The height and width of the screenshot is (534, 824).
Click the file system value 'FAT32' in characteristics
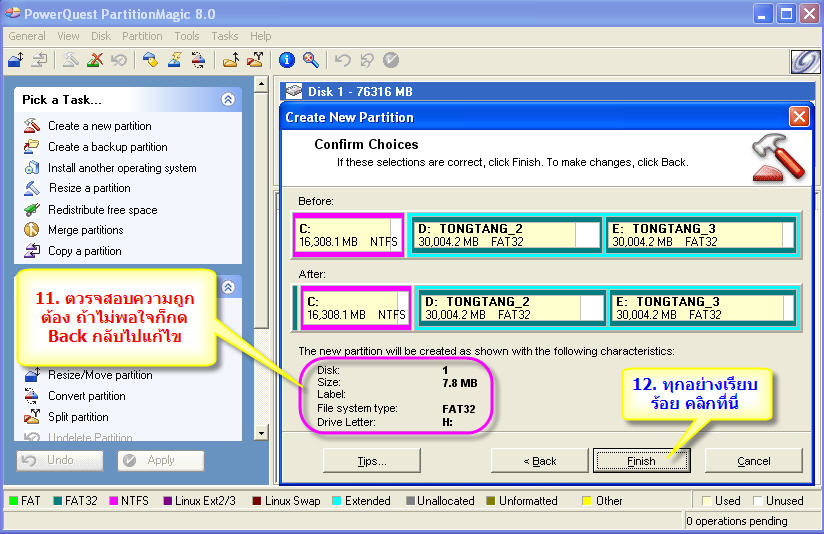459,409
